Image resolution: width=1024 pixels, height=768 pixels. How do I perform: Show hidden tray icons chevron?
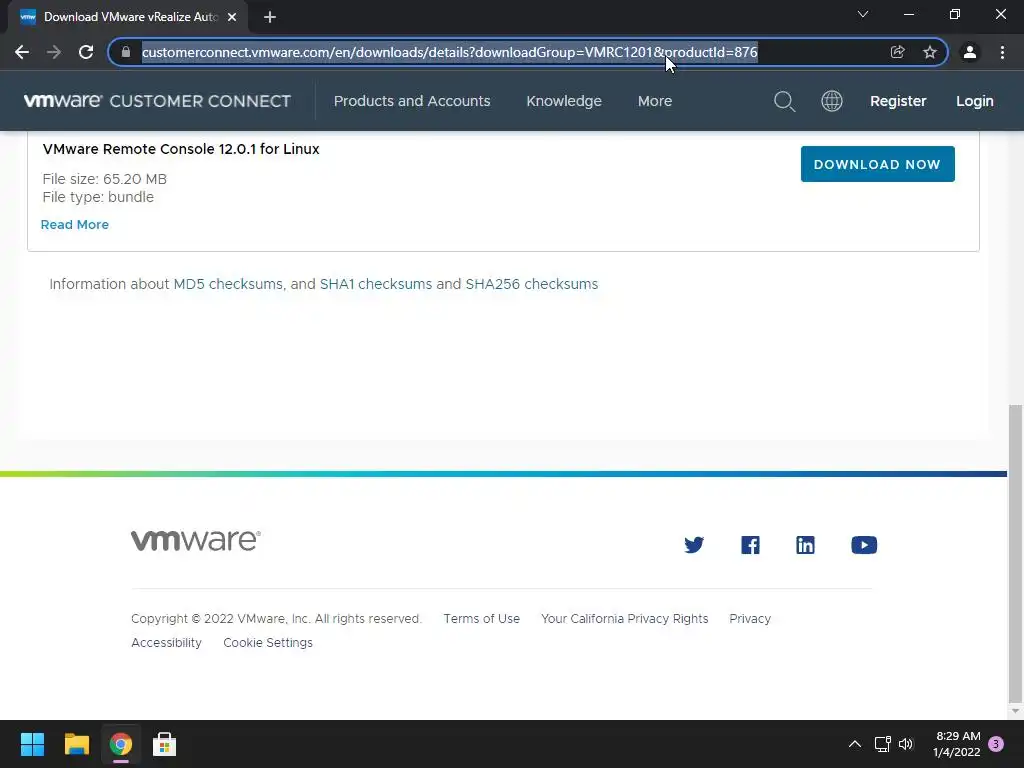point(854,744)
